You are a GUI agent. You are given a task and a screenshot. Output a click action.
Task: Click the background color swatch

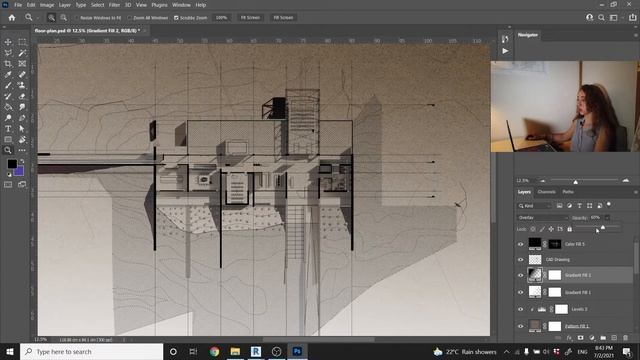pyautogui.click(x=19, y=171)
